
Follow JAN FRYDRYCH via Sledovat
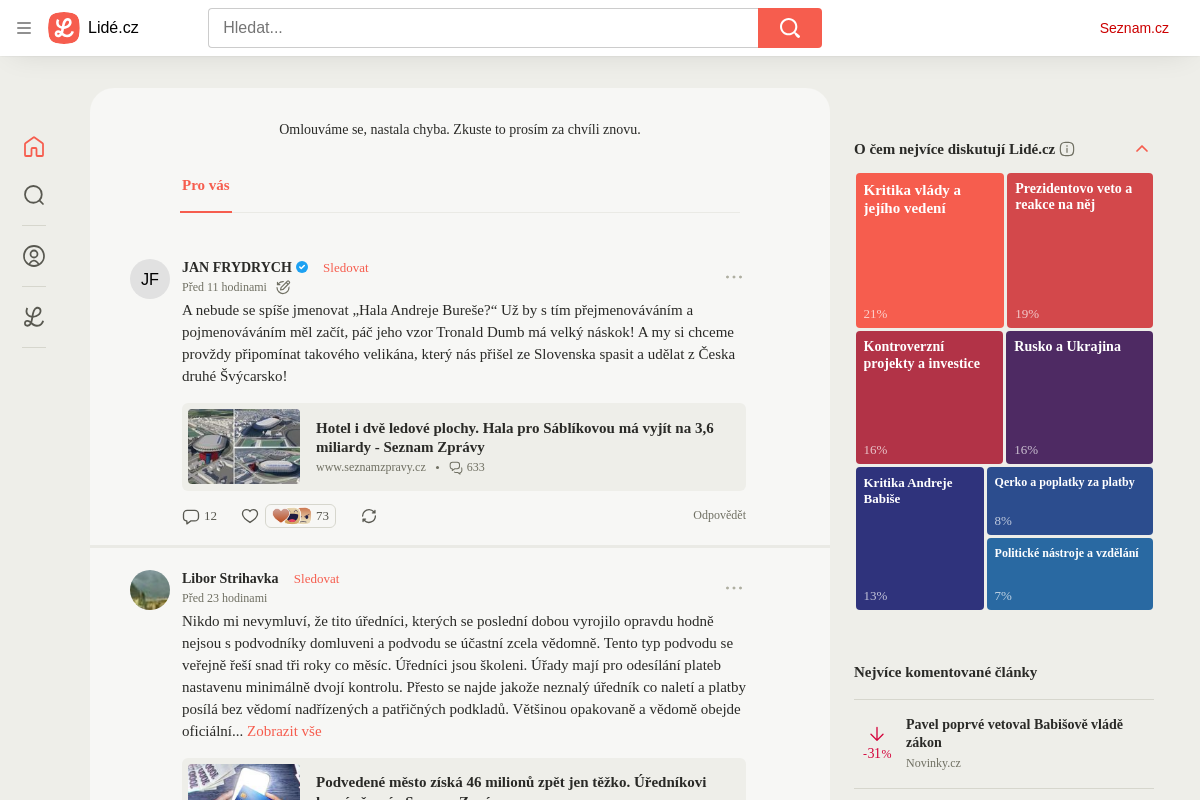point(346,268)
